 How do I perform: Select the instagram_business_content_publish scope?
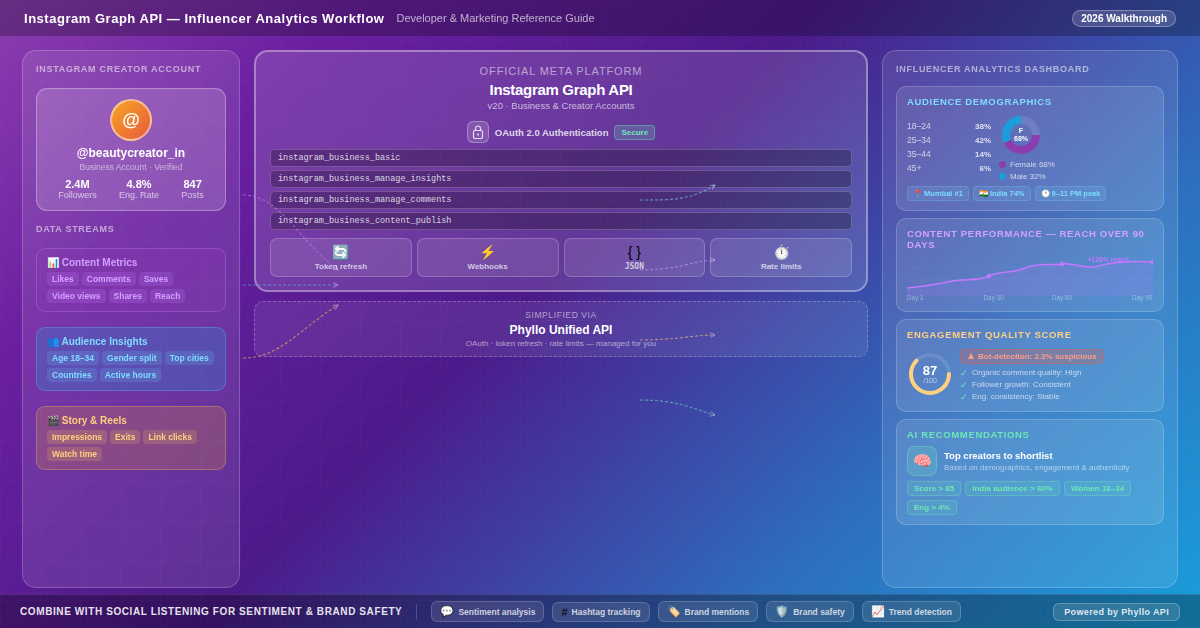[561, 221]
